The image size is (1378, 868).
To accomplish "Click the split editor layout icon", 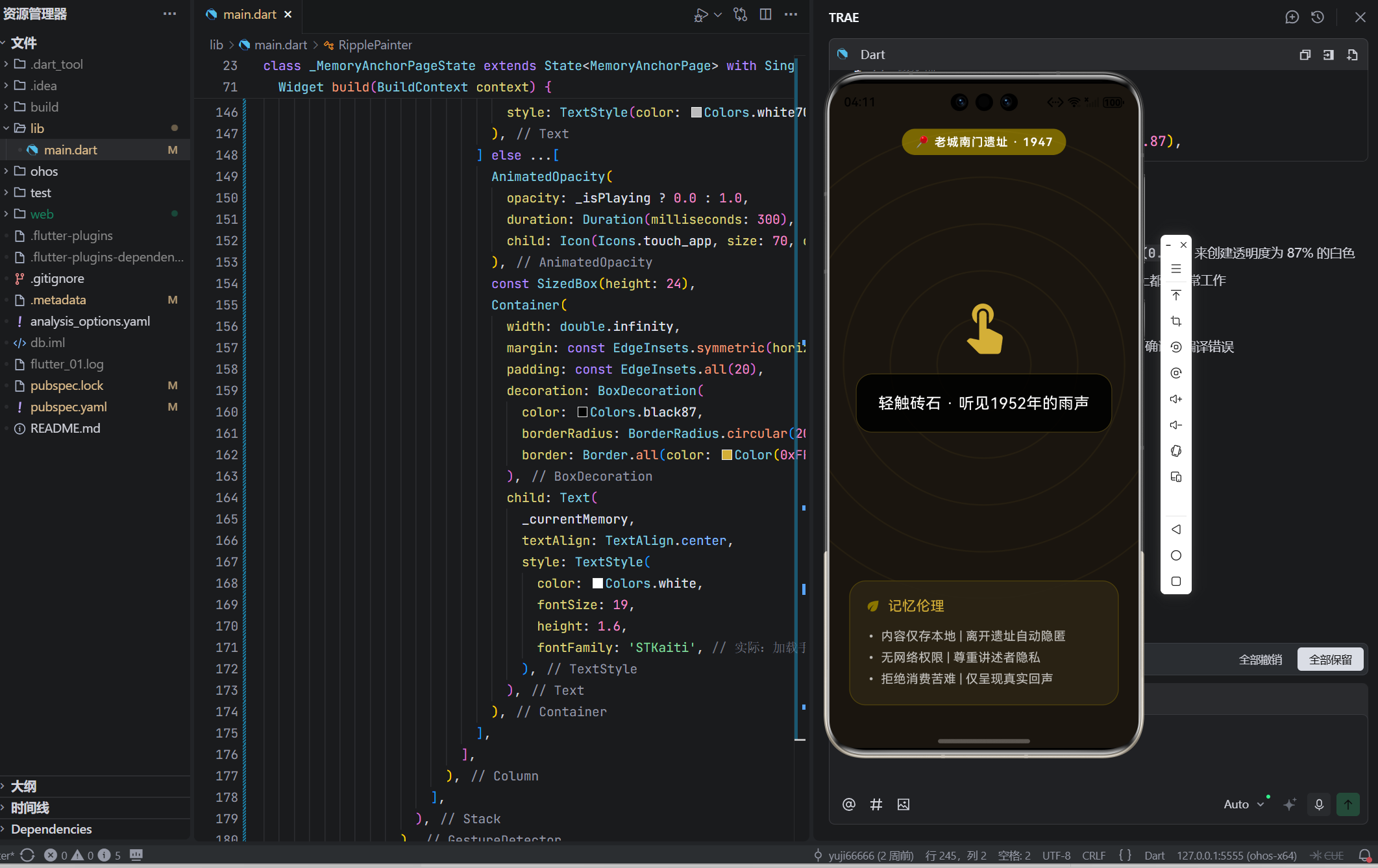I will (x=765, y=14).
